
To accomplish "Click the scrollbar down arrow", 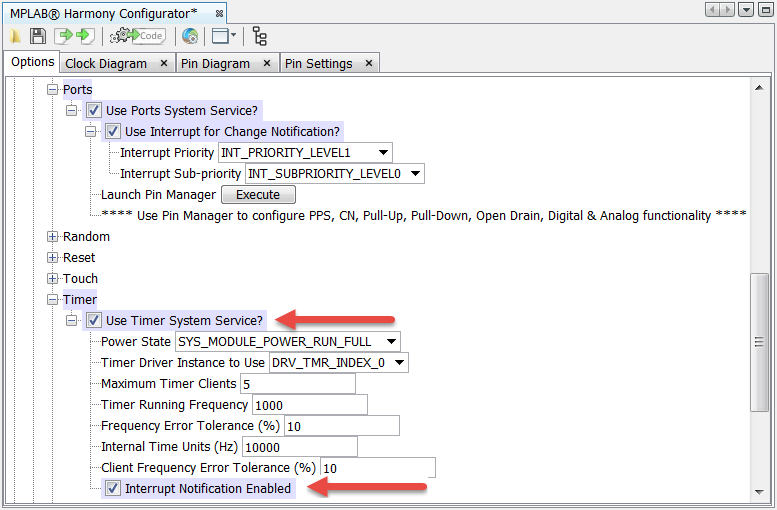I will [759, 492].
